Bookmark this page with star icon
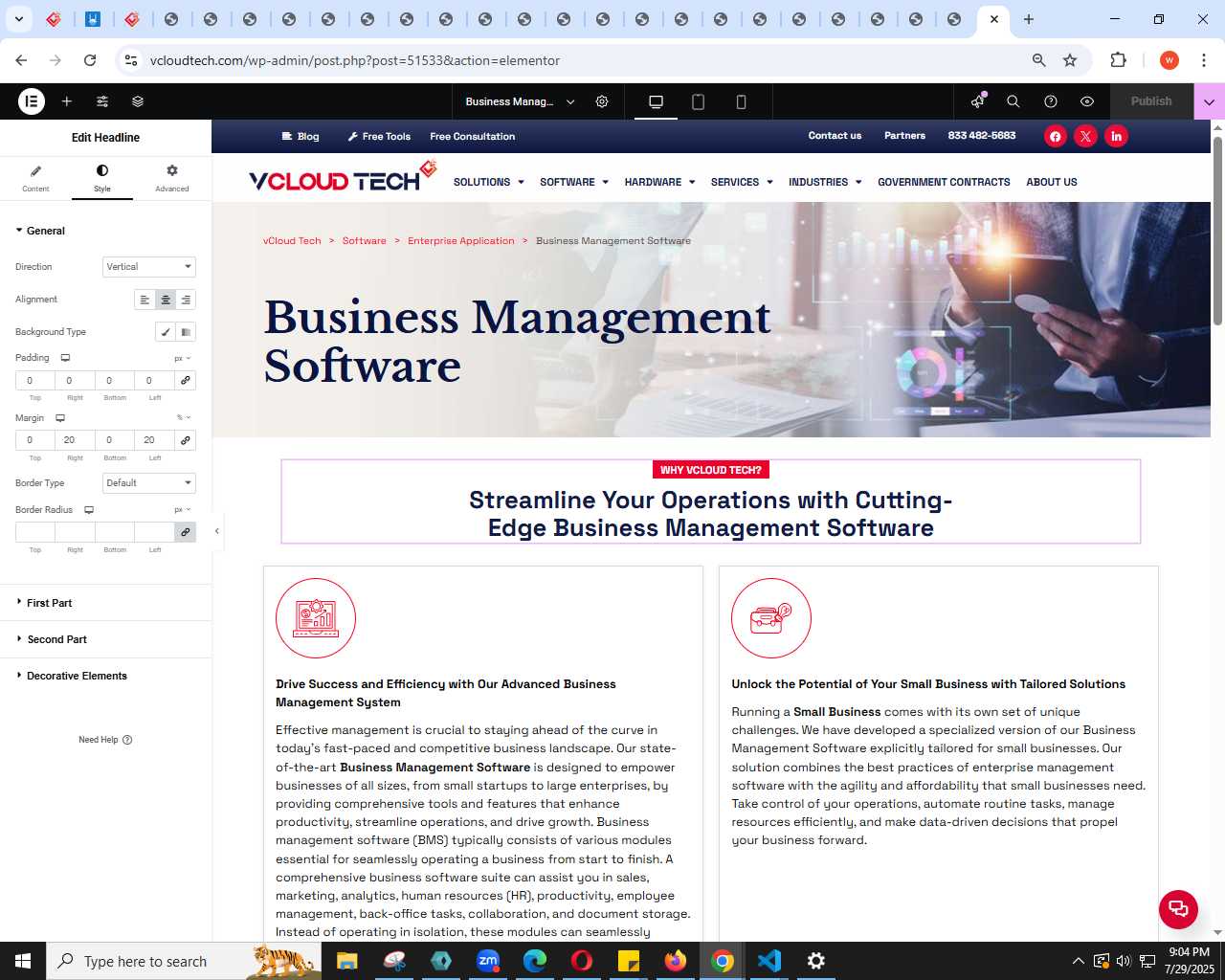1225x980 pixels. tap(1070, 60)
